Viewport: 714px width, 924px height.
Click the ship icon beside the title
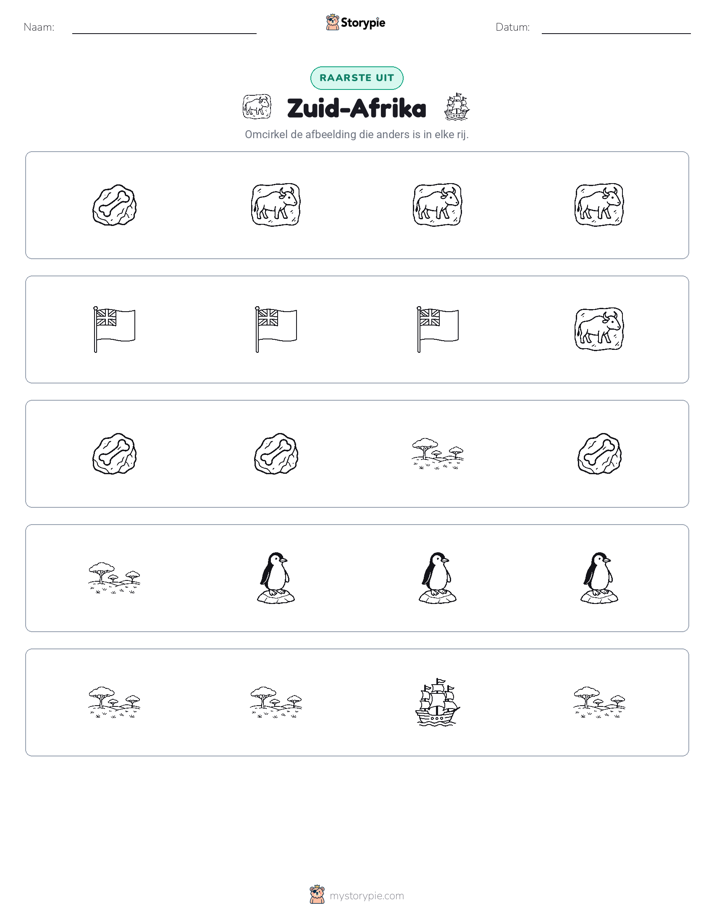click(x=457, y=107)
